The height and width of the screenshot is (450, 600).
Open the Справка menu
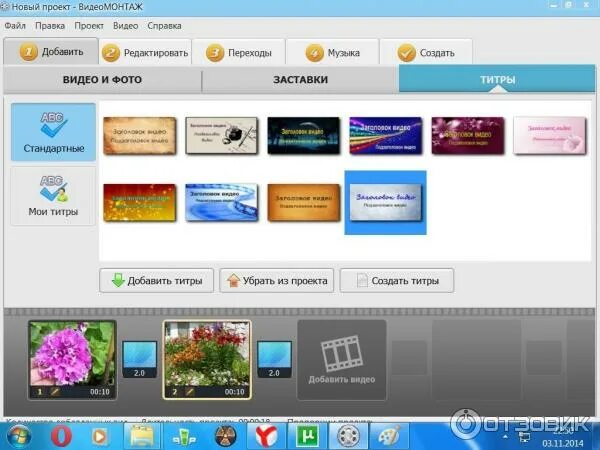164,26
